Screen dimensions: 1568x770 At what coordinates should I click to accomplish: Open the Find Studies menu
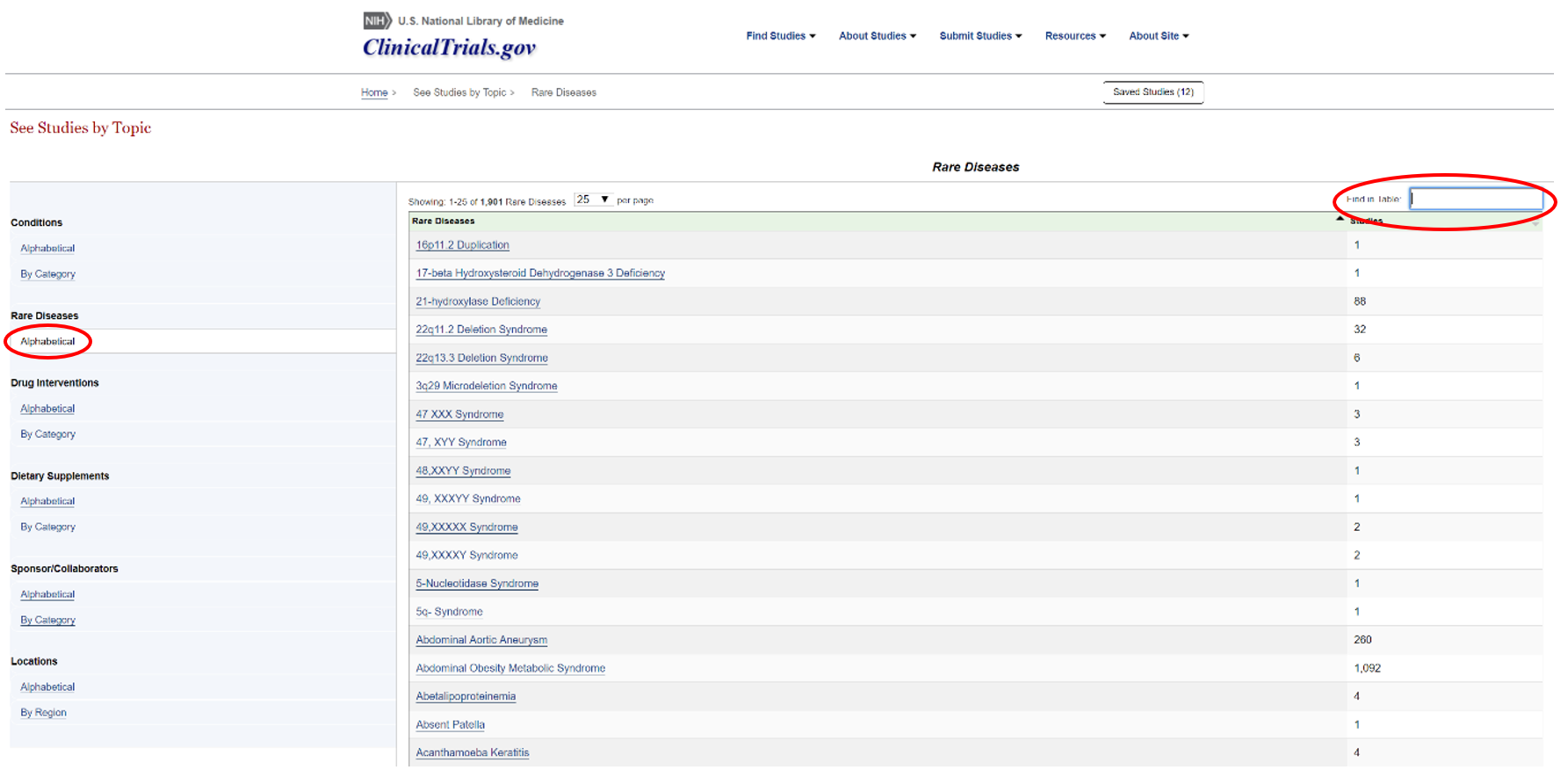pyautogui.click(x=781, y=36)
